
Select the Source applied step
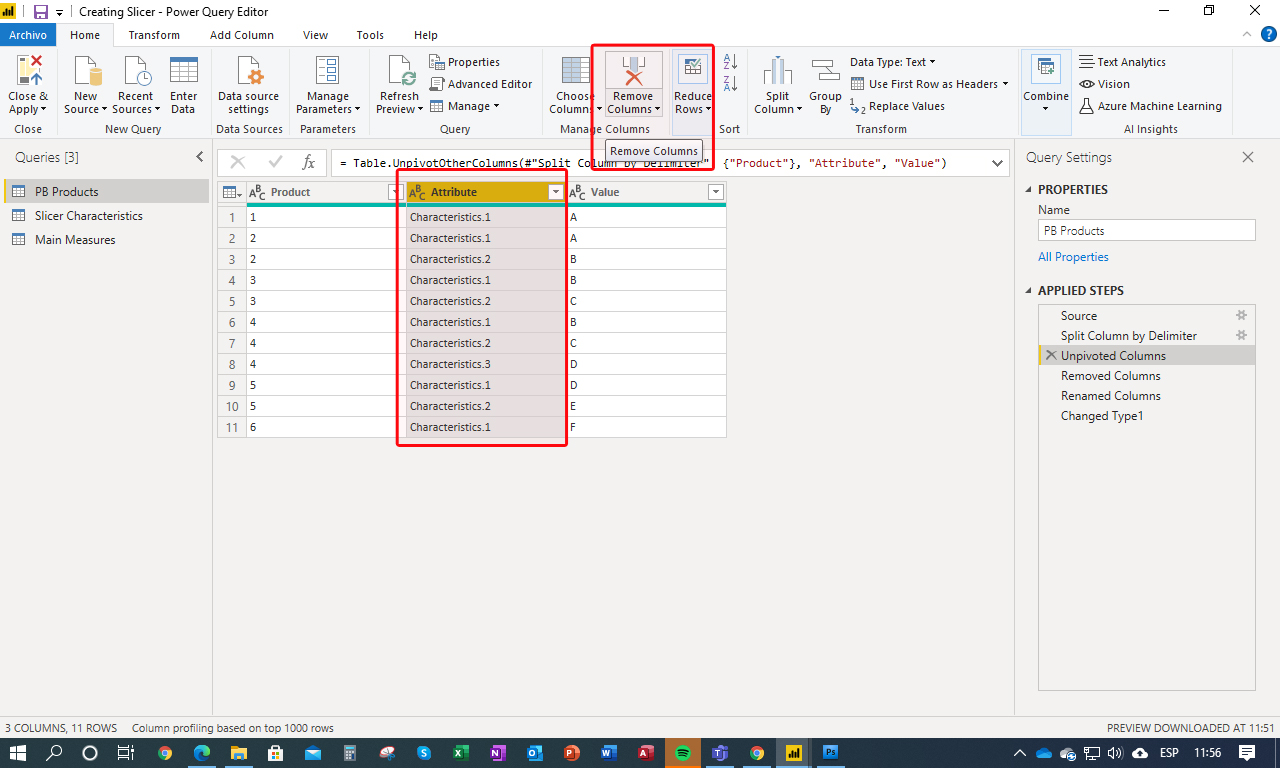(1146, 316)
